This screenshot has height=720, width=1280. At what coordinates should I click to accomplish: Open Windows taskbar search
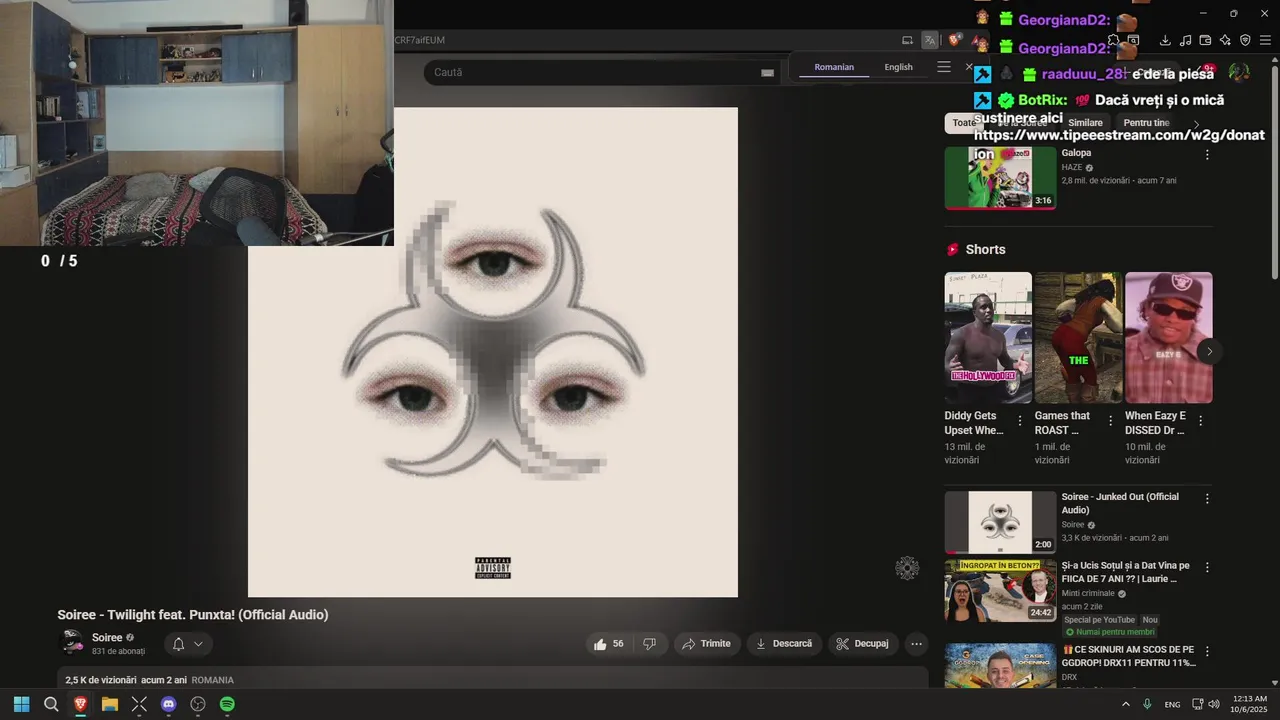(51, 704)
